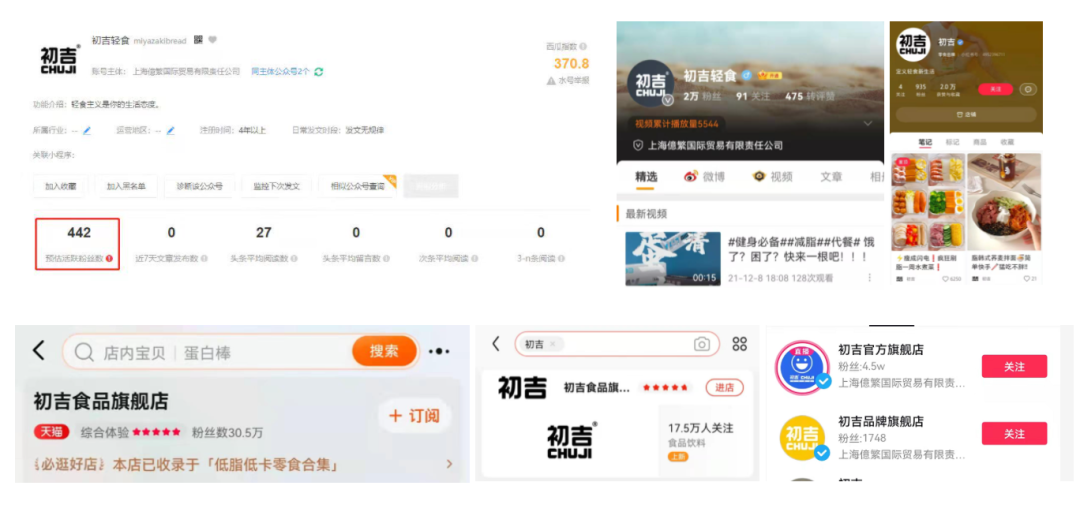This screenshot has height=512, width=1080.
Task: Click the shield icon before 上海億繁国际贸易有限责任公司
Action: point(638,145)
